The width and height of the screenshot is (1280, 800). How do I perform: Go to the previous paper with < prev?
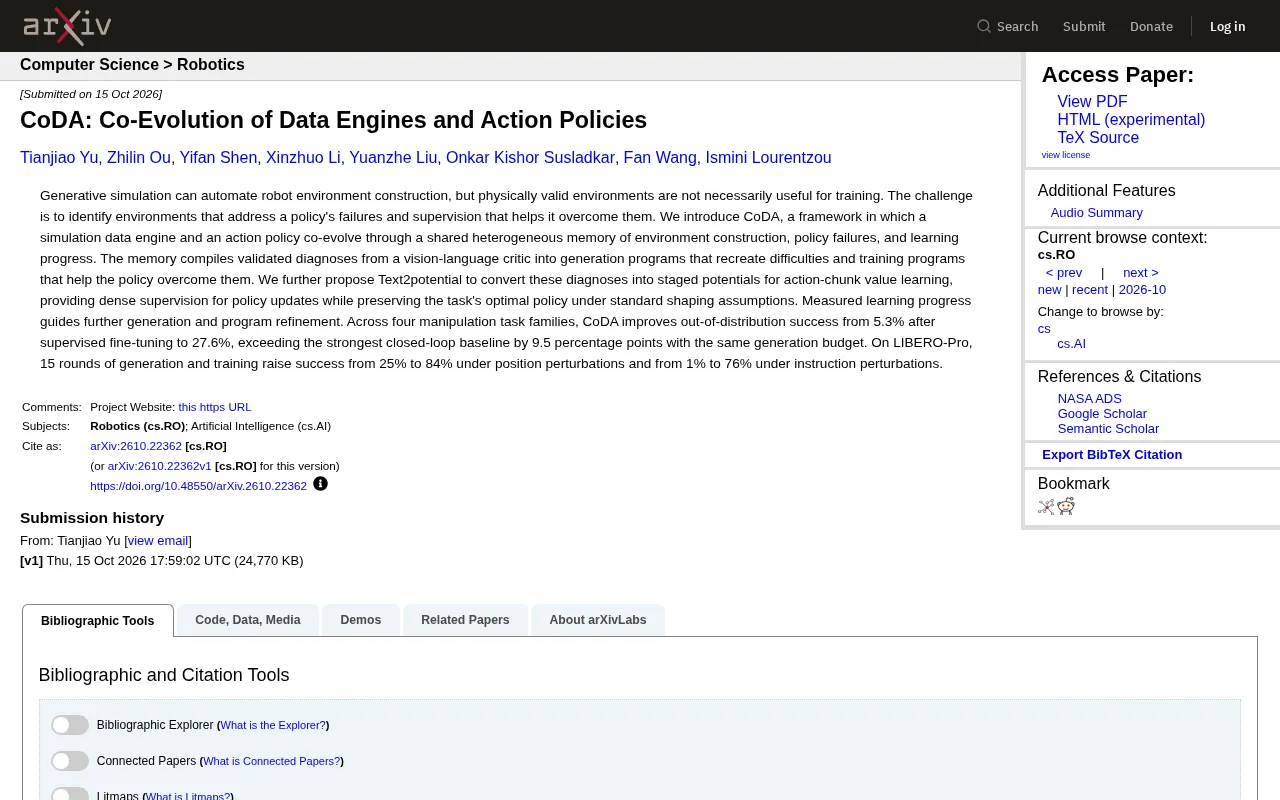point(1064,273)
